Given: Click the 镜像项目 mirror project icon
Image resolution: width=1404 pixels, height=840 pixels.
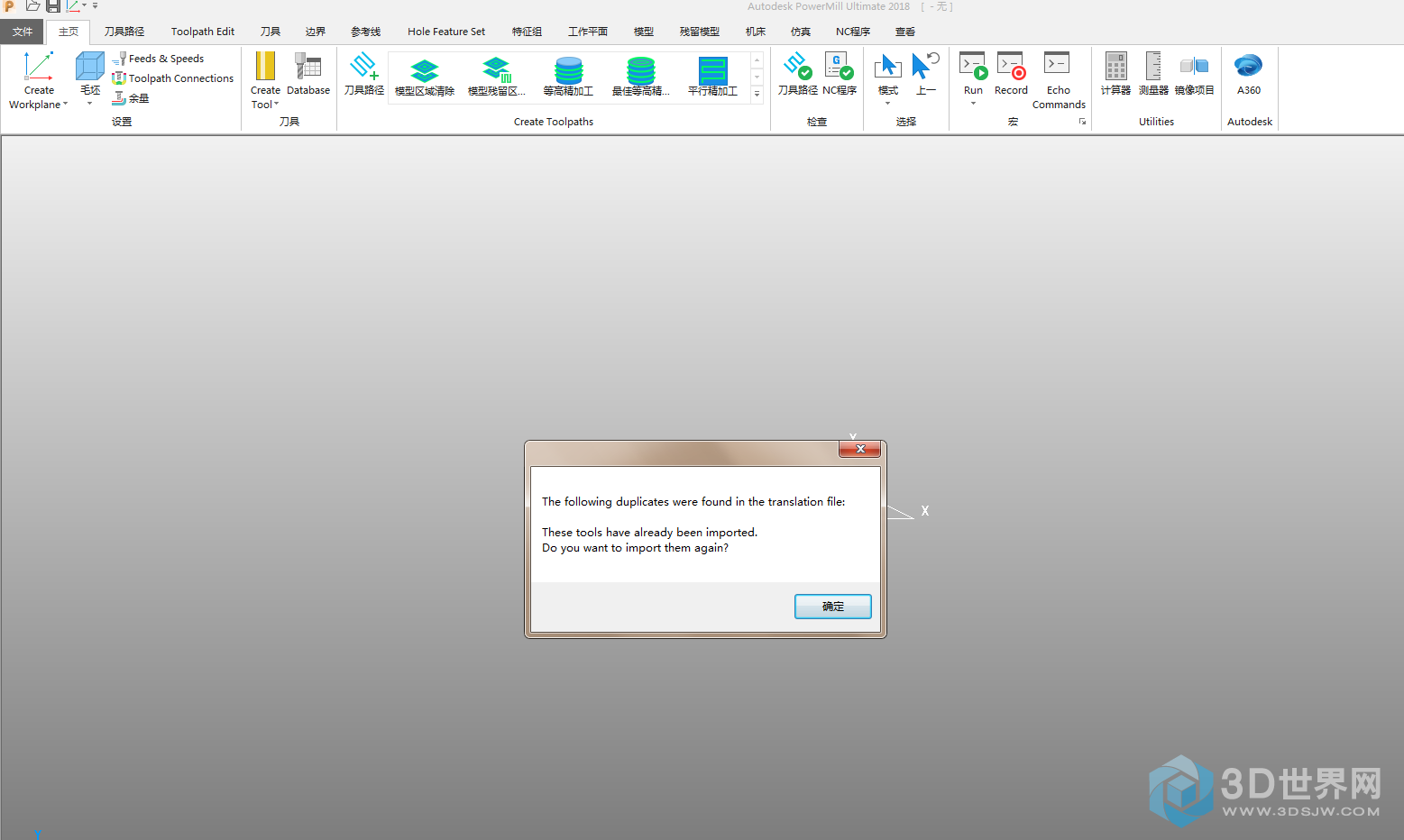Looking at the screenshot, I should pos(1194,66).
